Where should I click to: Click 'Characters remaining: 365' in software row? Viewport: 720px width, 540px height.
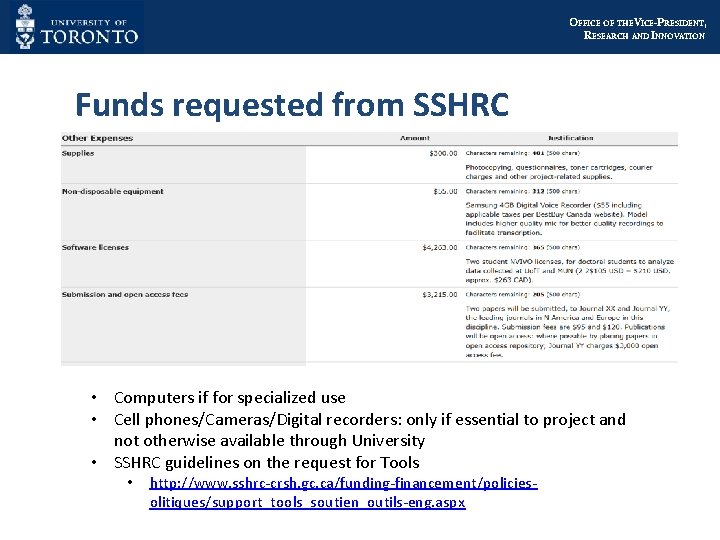click(523, 248)
